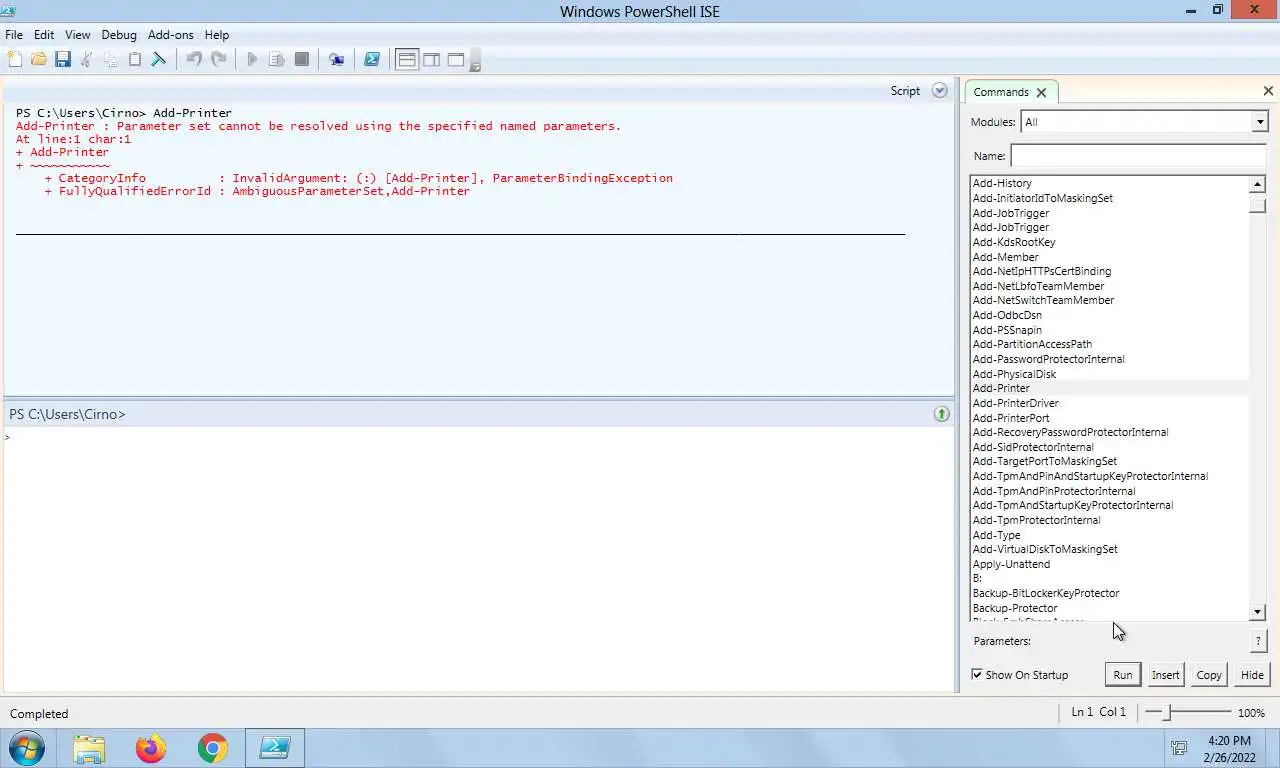1280x768 pixels.
Task: Open File Explorer from the taskbar
Action: pos(89,748)
